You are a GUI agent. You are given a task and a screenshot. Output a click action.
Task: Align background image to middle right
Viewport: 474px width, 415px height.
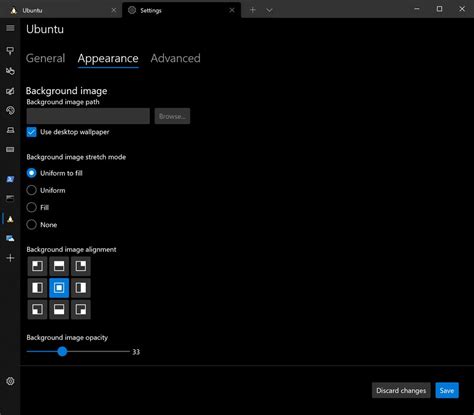[x=81, y=288]
